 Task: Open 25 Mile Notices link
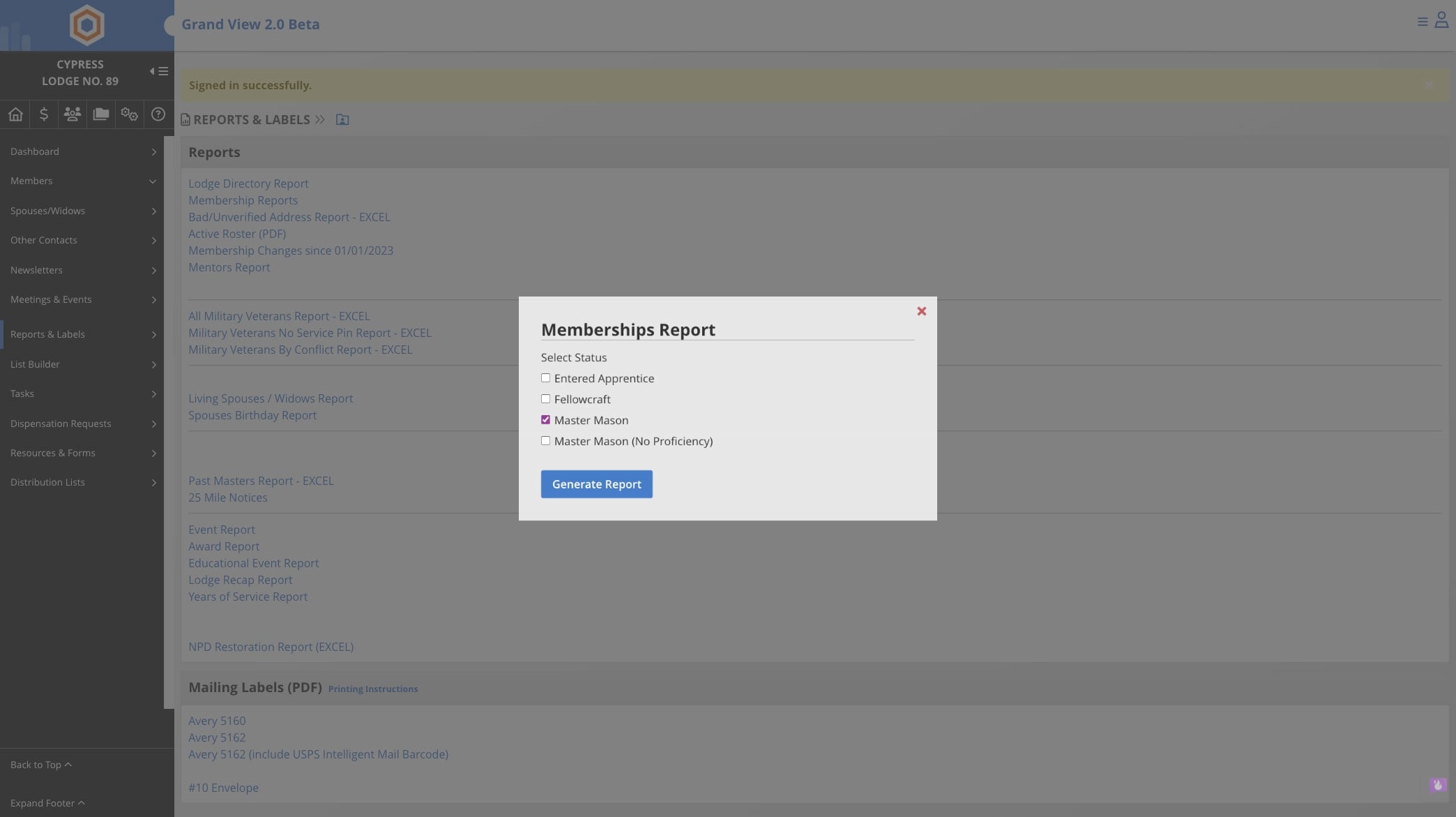228,497
